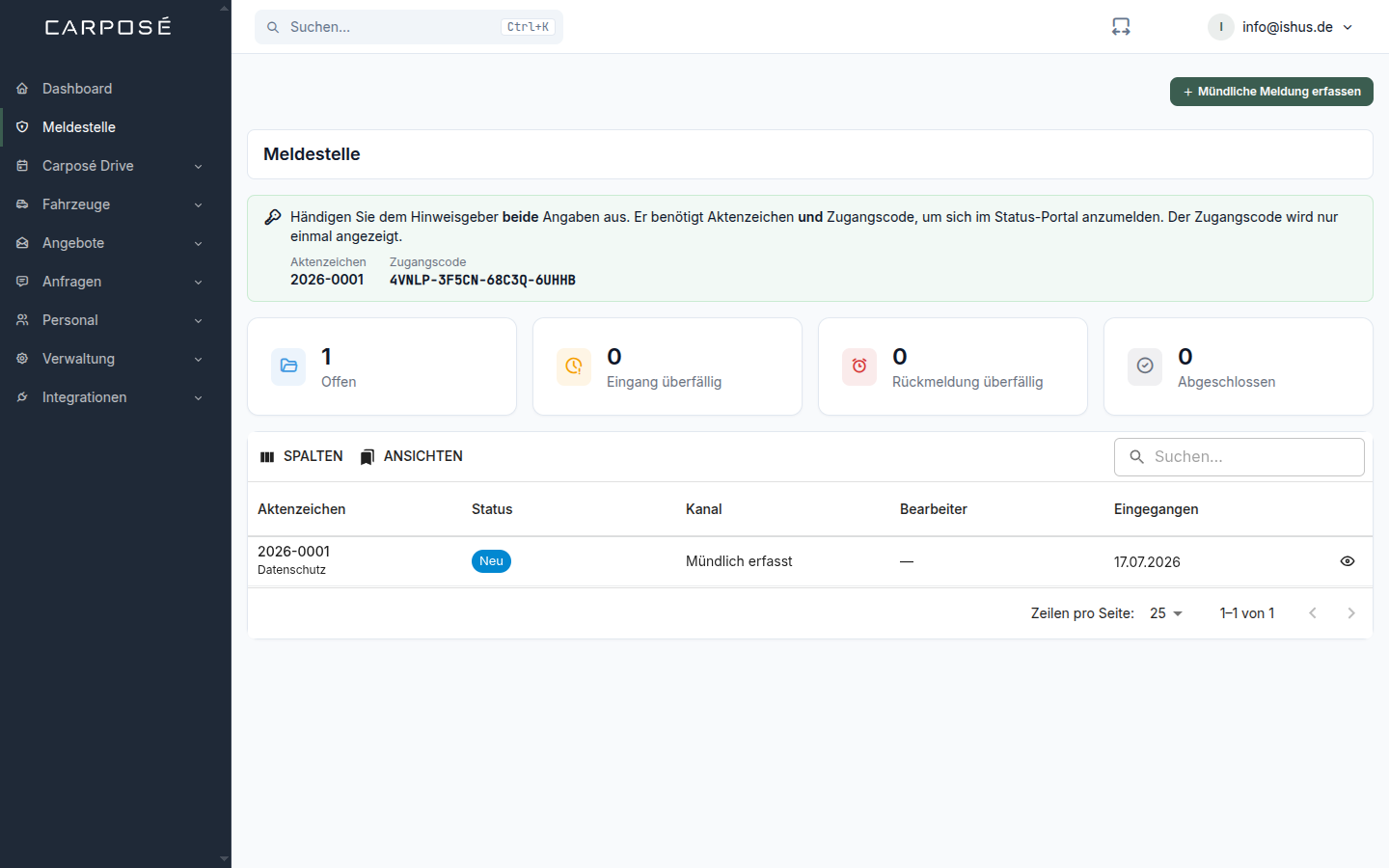Click the user avatar with letter I
The width and height of the screenshot is (1389, 868).
[x=1221, y=27]
